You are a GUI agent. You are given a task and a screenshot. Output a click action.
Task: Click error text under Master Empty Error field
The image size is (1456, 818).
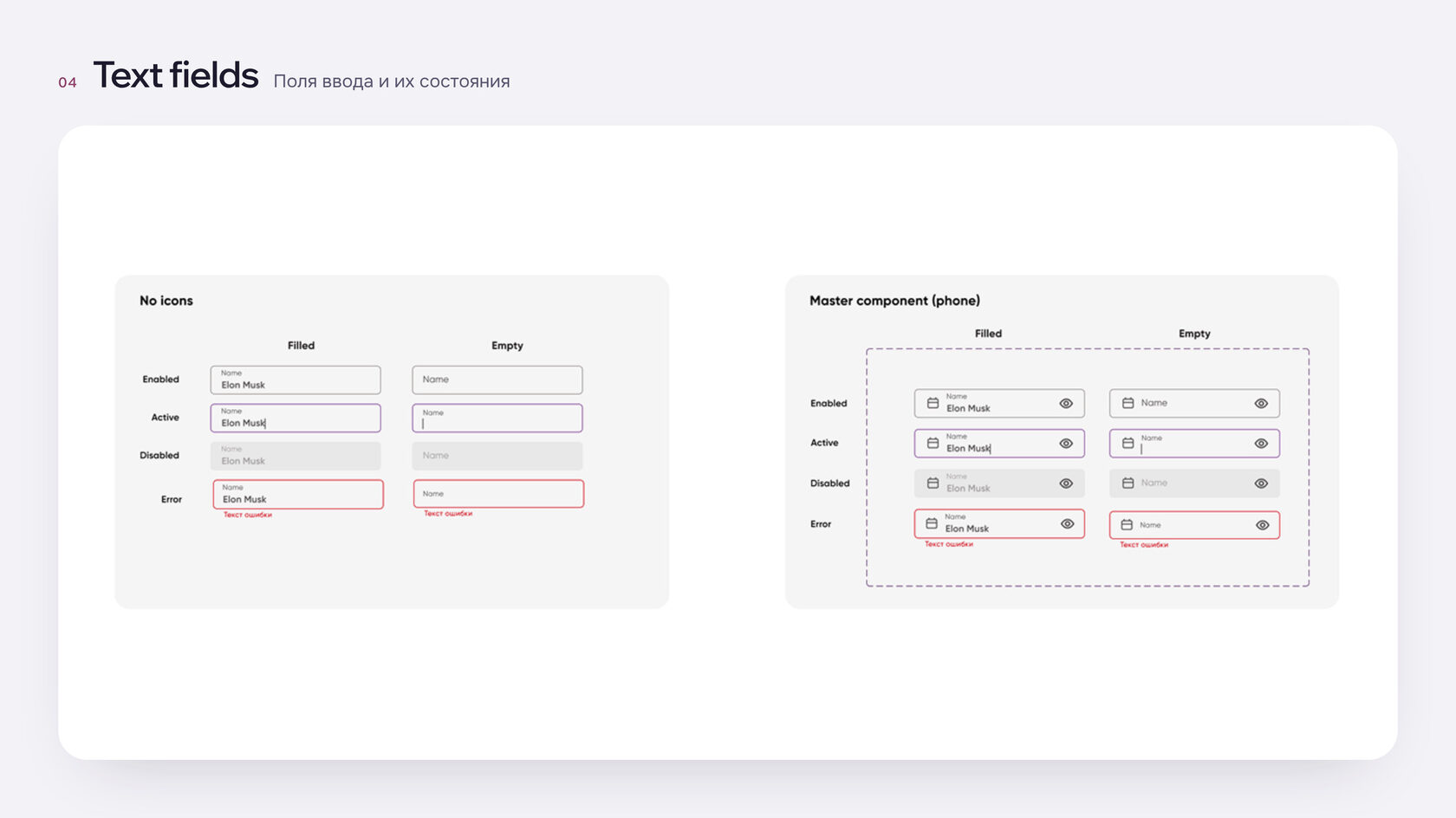click(x=1144, y=545)
